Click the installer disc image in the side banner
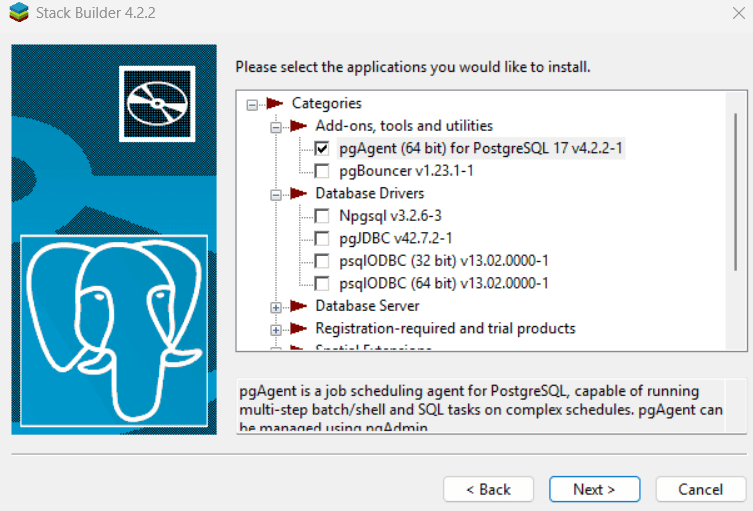This screenshot has width=753, height=511. pyautogui.click(x=157, y=104)
